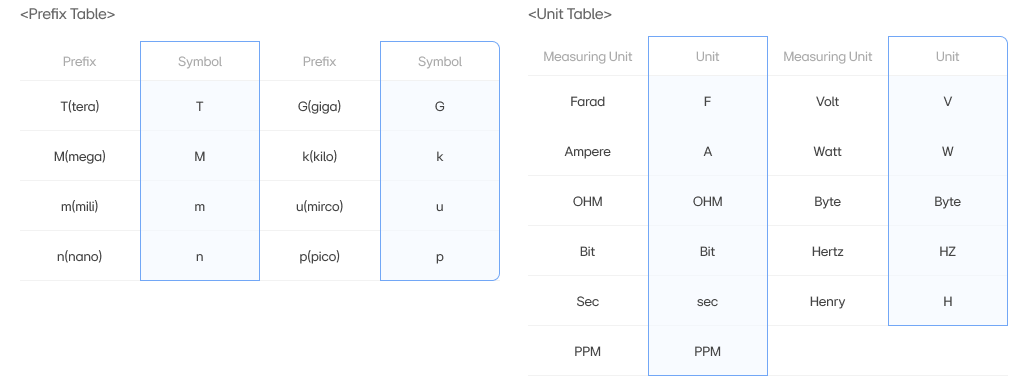Select the G(giga) prefix cell
The width and height of the screenshot is (1028, 376).
(x=319, y=106)
